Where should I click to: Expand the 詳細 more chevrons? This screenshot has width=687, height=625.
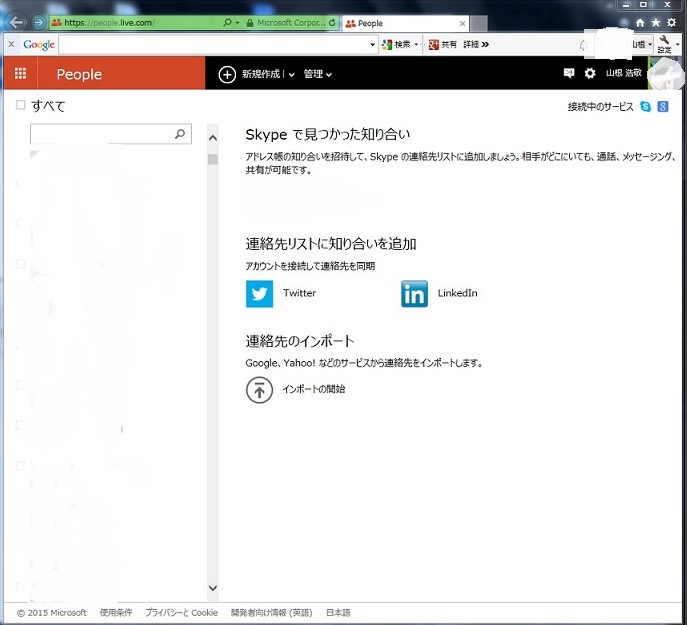click(485, 44)
